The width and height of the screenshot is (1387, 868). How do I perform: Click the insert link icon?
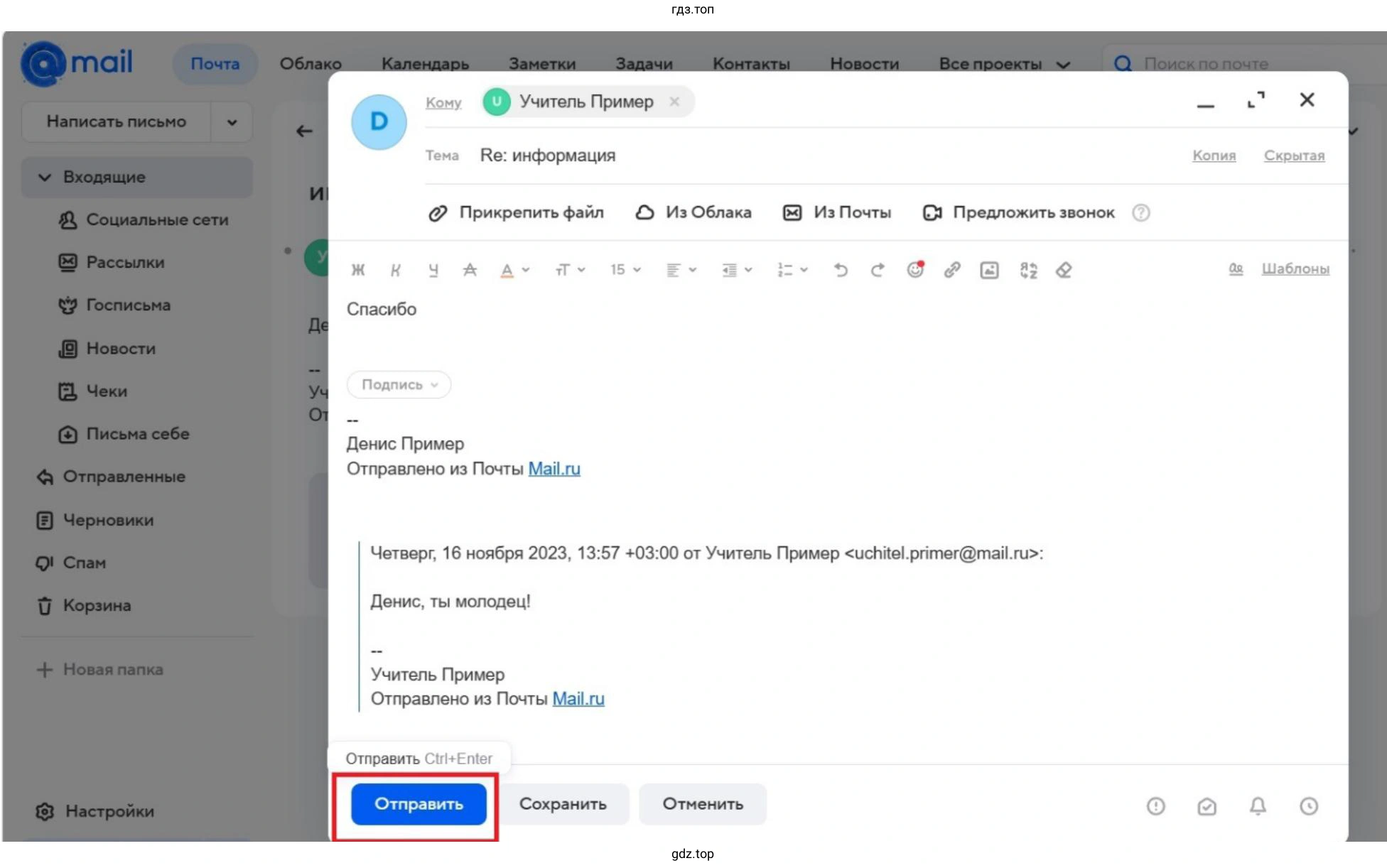952,270
